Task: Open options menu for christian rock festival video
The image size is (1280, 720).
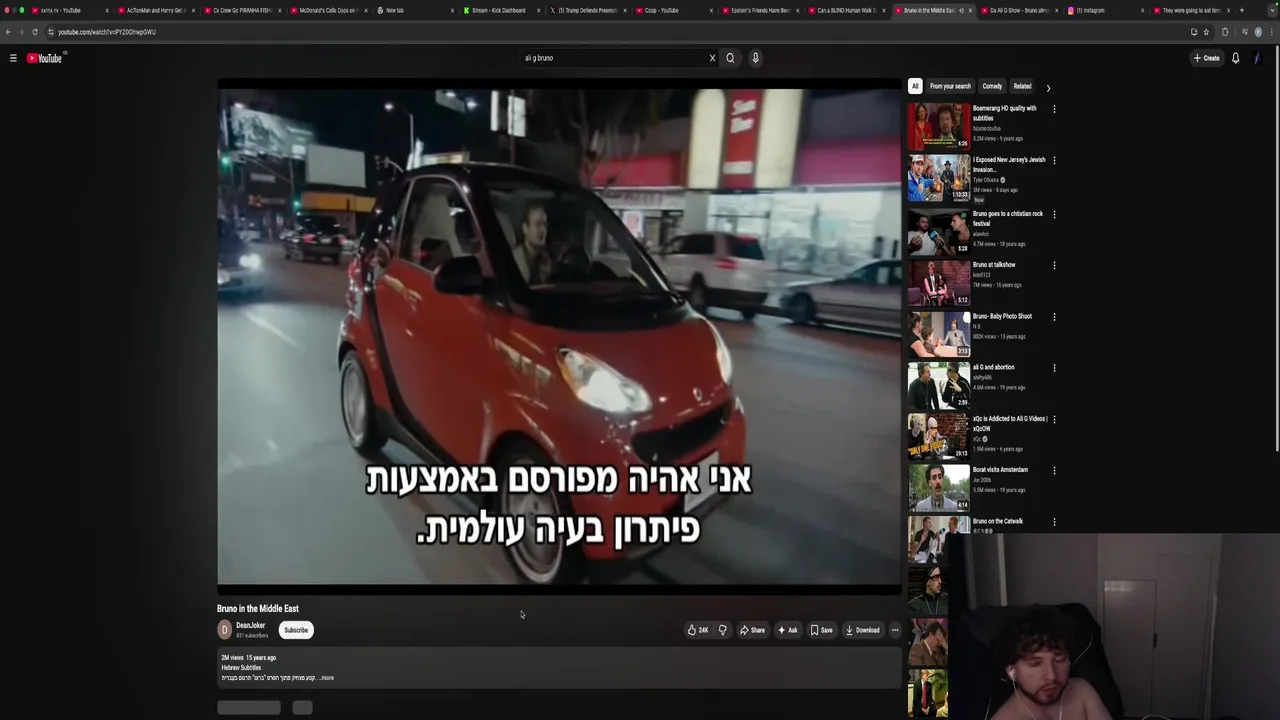Action: pyautogui.click(x=1054, y=214)
